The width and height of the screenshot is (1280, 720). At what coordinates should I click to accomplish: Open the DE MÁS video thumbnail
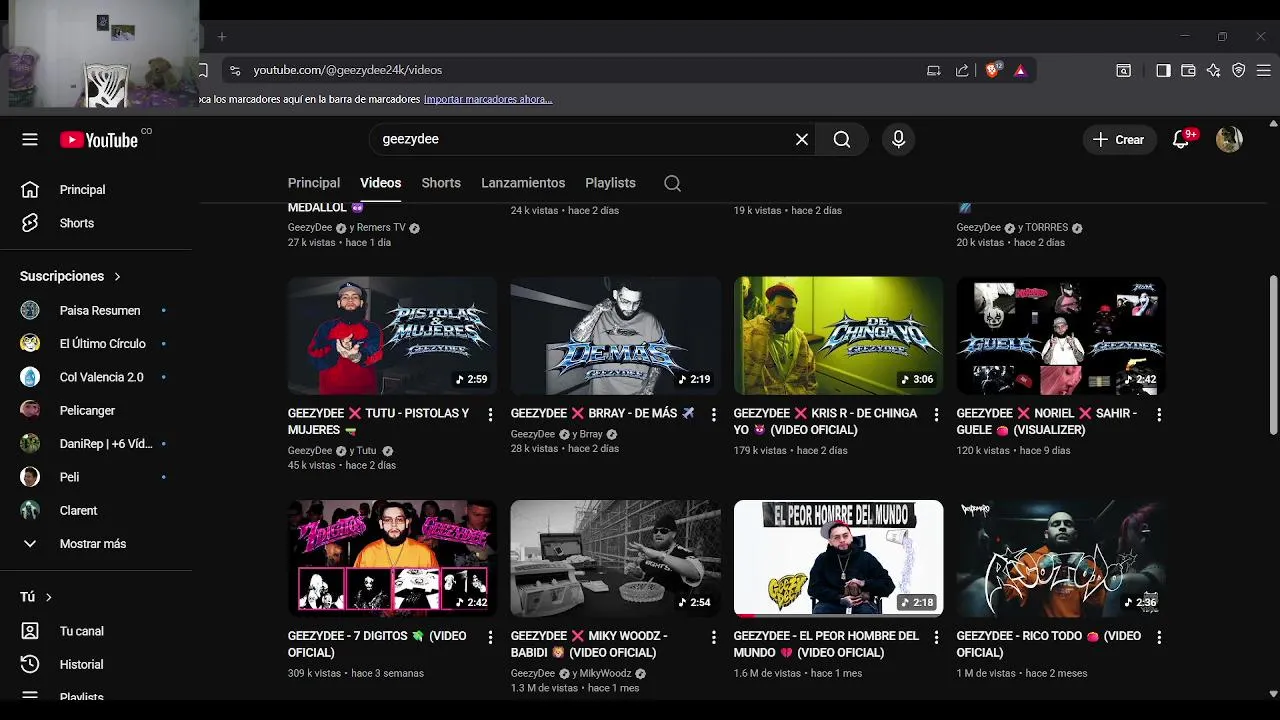coord(615,336)
